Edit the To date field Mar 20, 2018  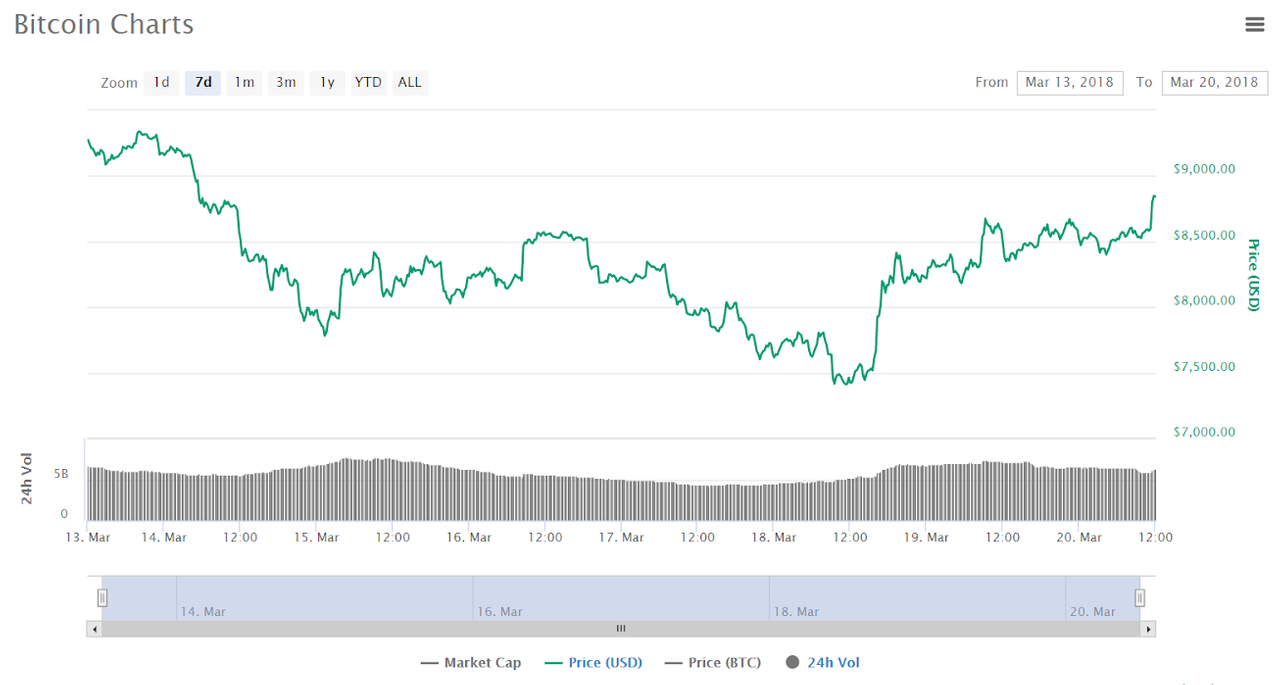[x=1214, y=82]
